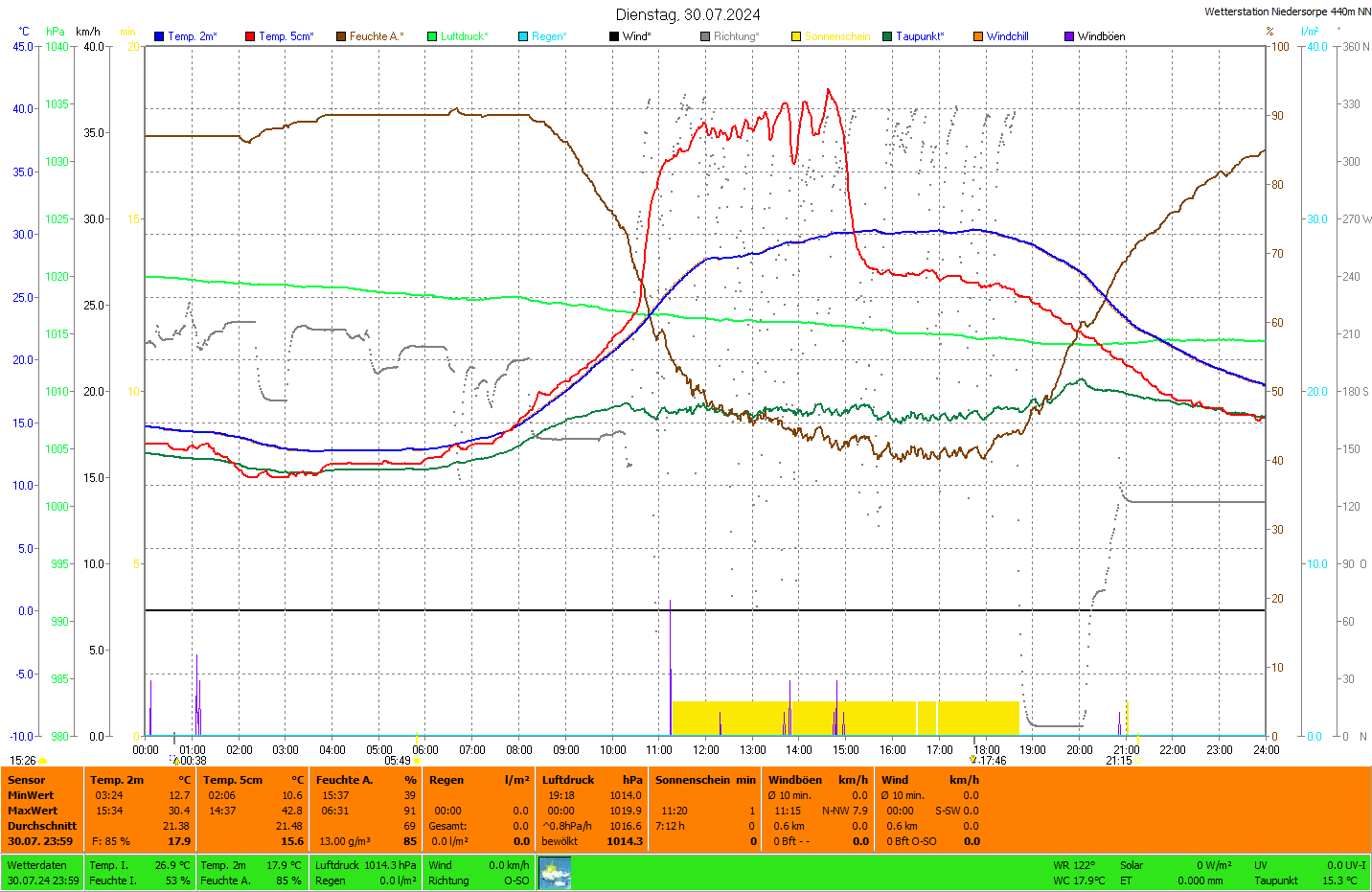Click the Windchill legend label
Screen dimensions: 1372x892
pyautogui.click(x=1007, y=36)
